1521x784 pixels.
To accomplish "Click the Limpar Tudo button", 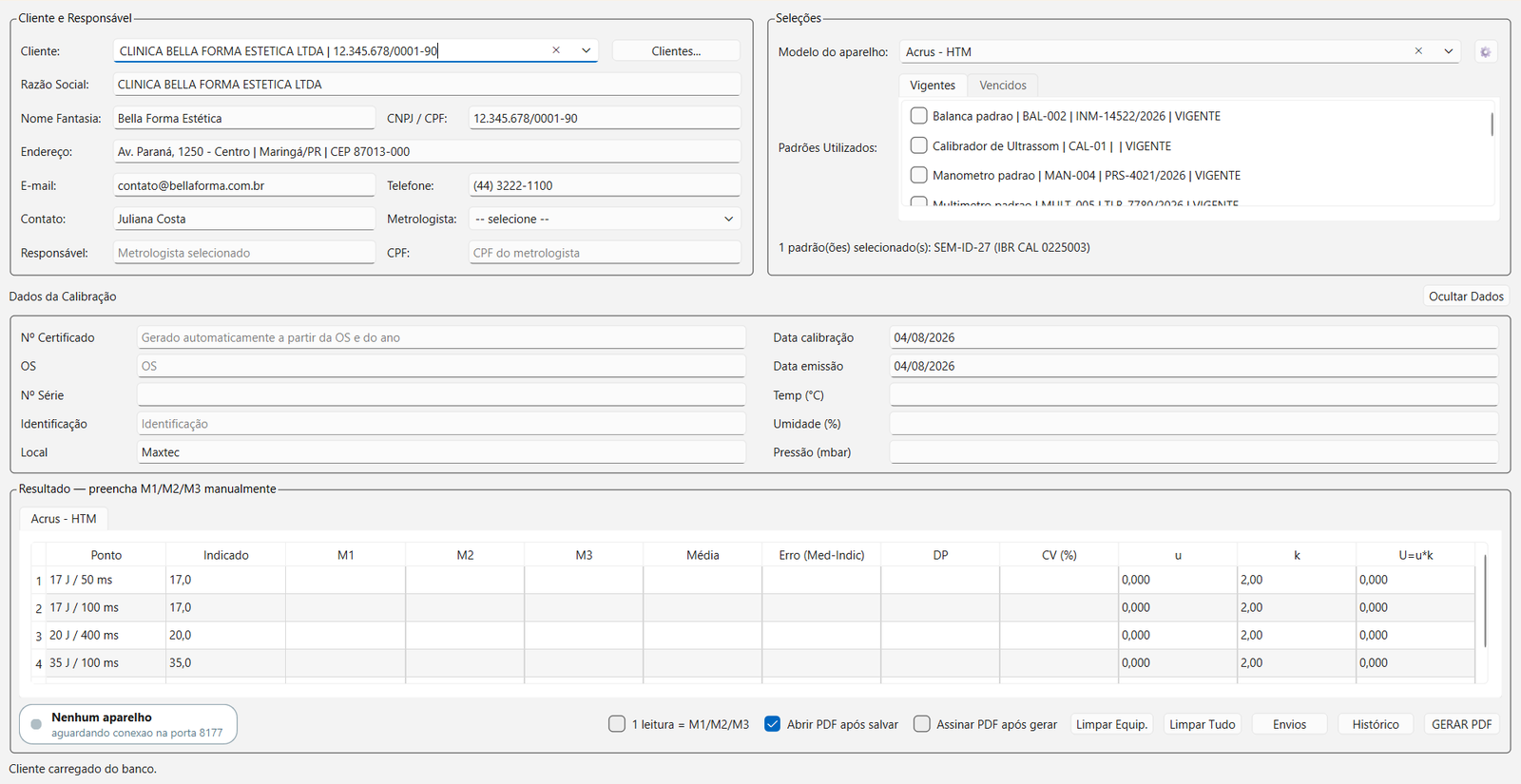I will point(1203,724).
